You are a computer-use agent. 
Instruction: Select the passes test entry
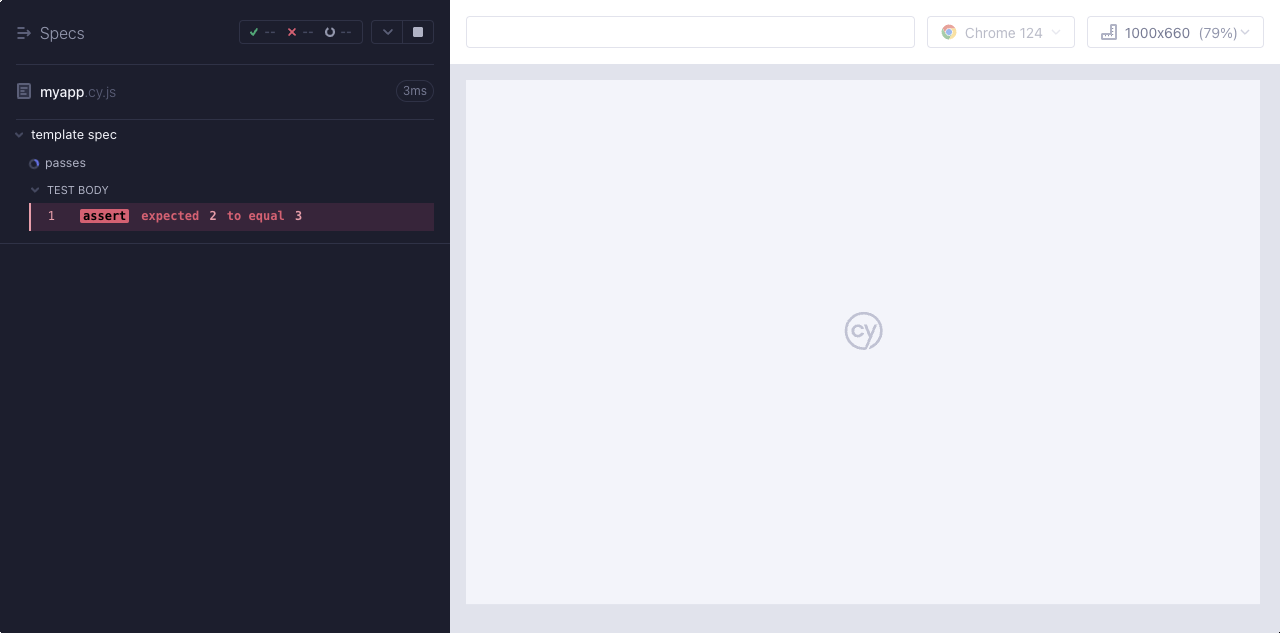(x=66, y=163)
